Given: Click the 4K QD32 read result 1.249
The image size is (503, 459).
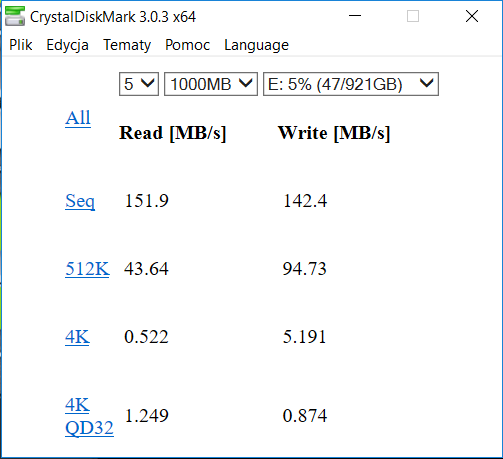Looking at the screenshot, I should point(147,416).
